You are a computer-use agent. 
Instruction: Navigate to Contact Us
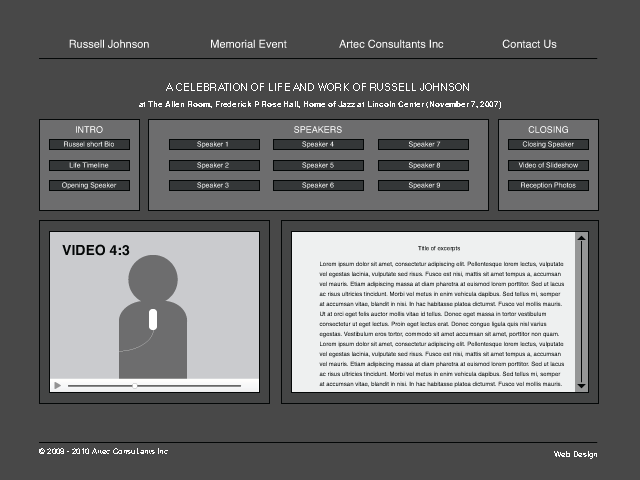pos(529,44)
